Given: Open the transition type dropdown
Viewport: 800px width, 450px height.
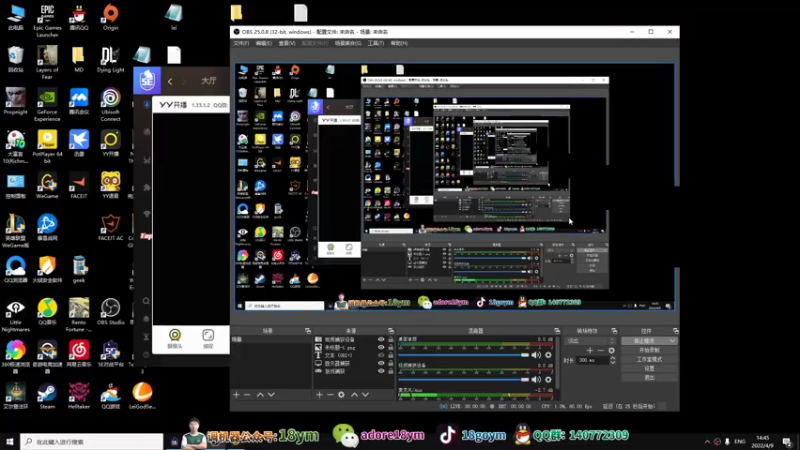Looking at the screenshot, I should (590, 341).
